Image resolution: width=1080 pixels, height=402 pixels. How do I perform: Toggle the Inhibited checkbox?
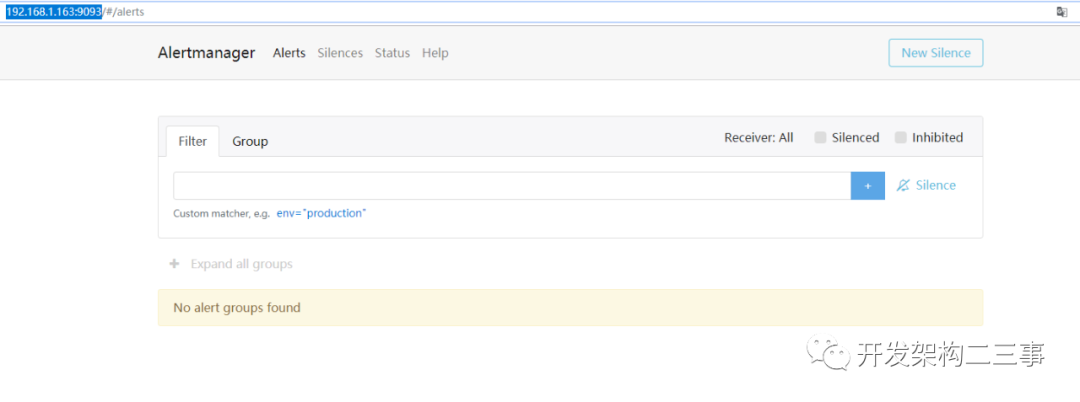[901, 138]
